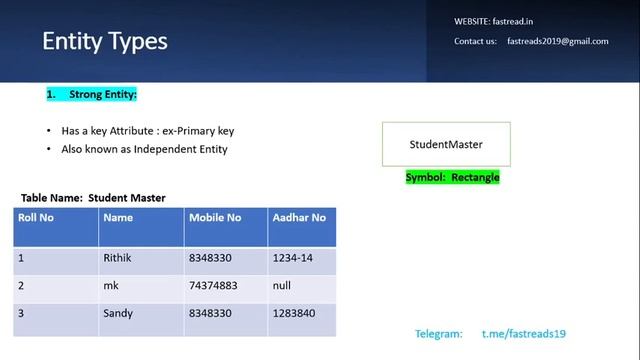The height and width of the screenshot is (360, 640).
Task: Click the StudentMaster rectangle shape
Action: [446, 144]
